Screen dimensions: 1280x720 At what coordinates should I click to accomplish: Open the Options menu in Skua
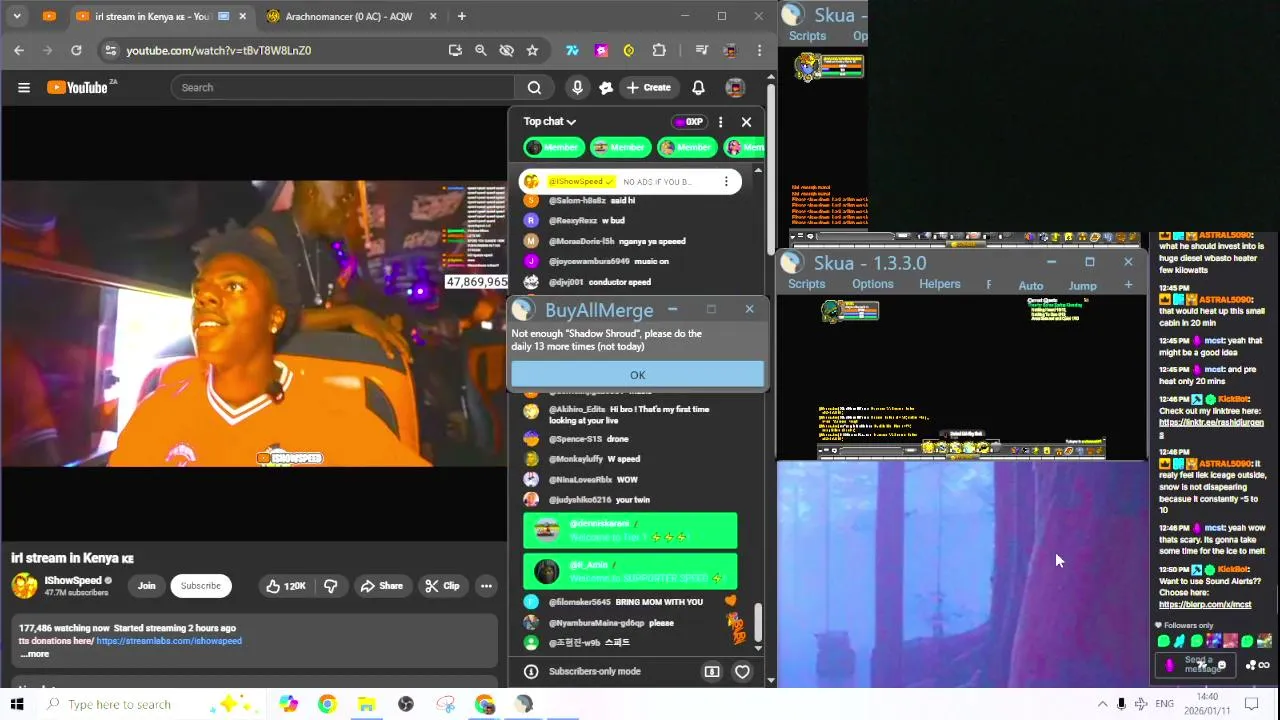tap(873, 284)
